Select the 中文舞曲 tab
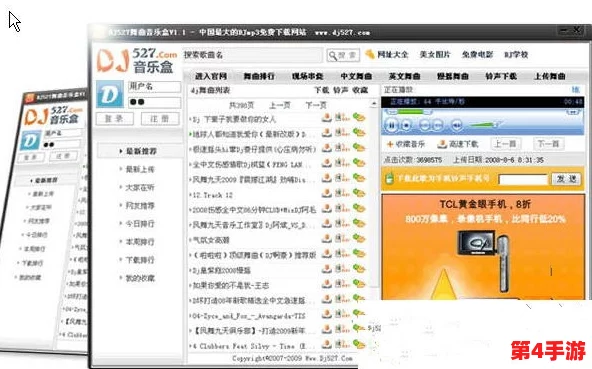The image size is (592, 369). (x=356, y=76)
